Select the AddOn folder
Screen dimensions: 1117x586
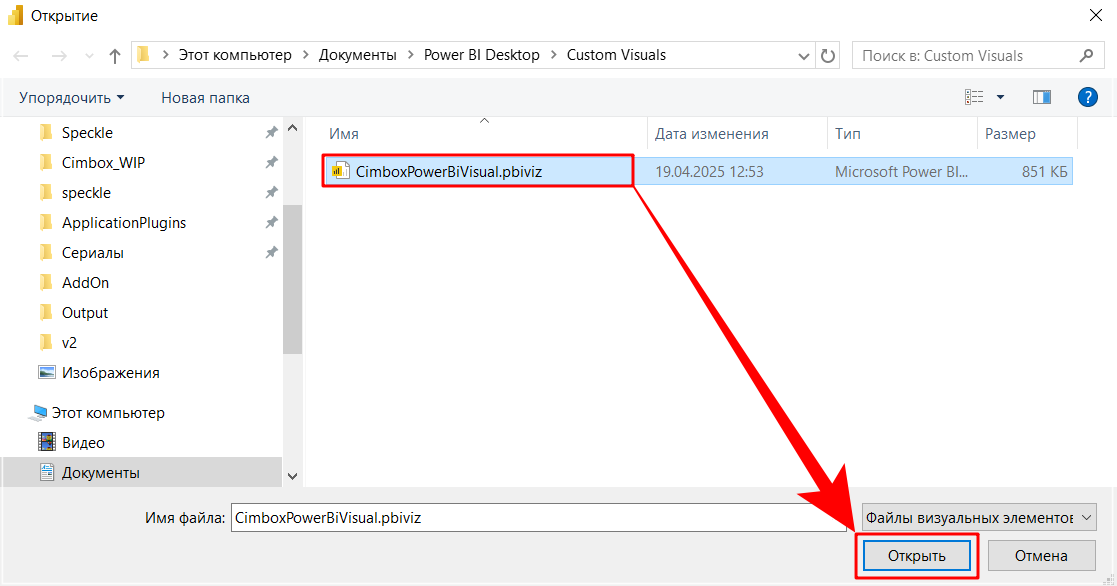[85, 282]
